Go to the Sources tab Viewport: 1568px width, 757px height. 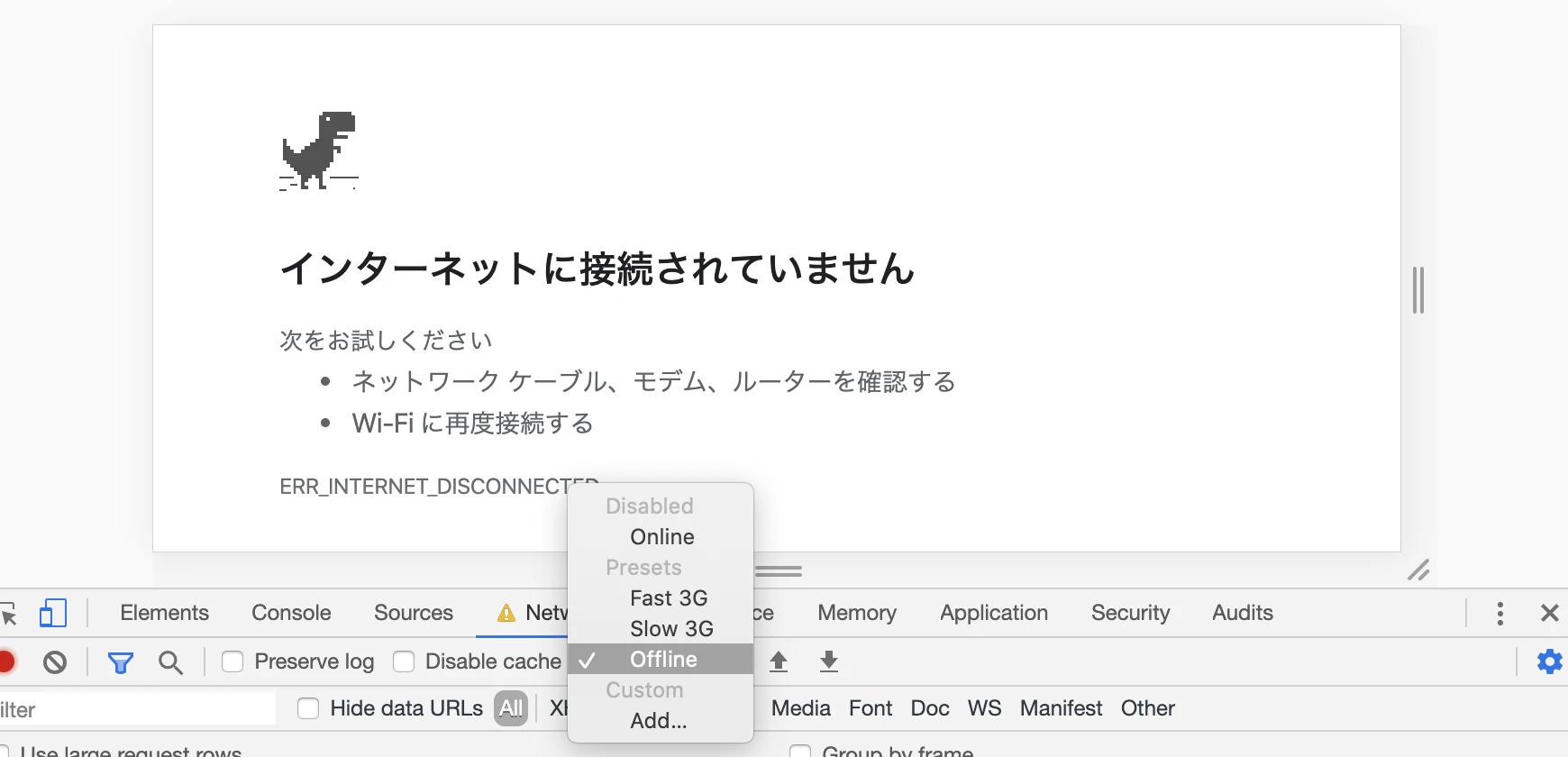click(x=414, y=613)
